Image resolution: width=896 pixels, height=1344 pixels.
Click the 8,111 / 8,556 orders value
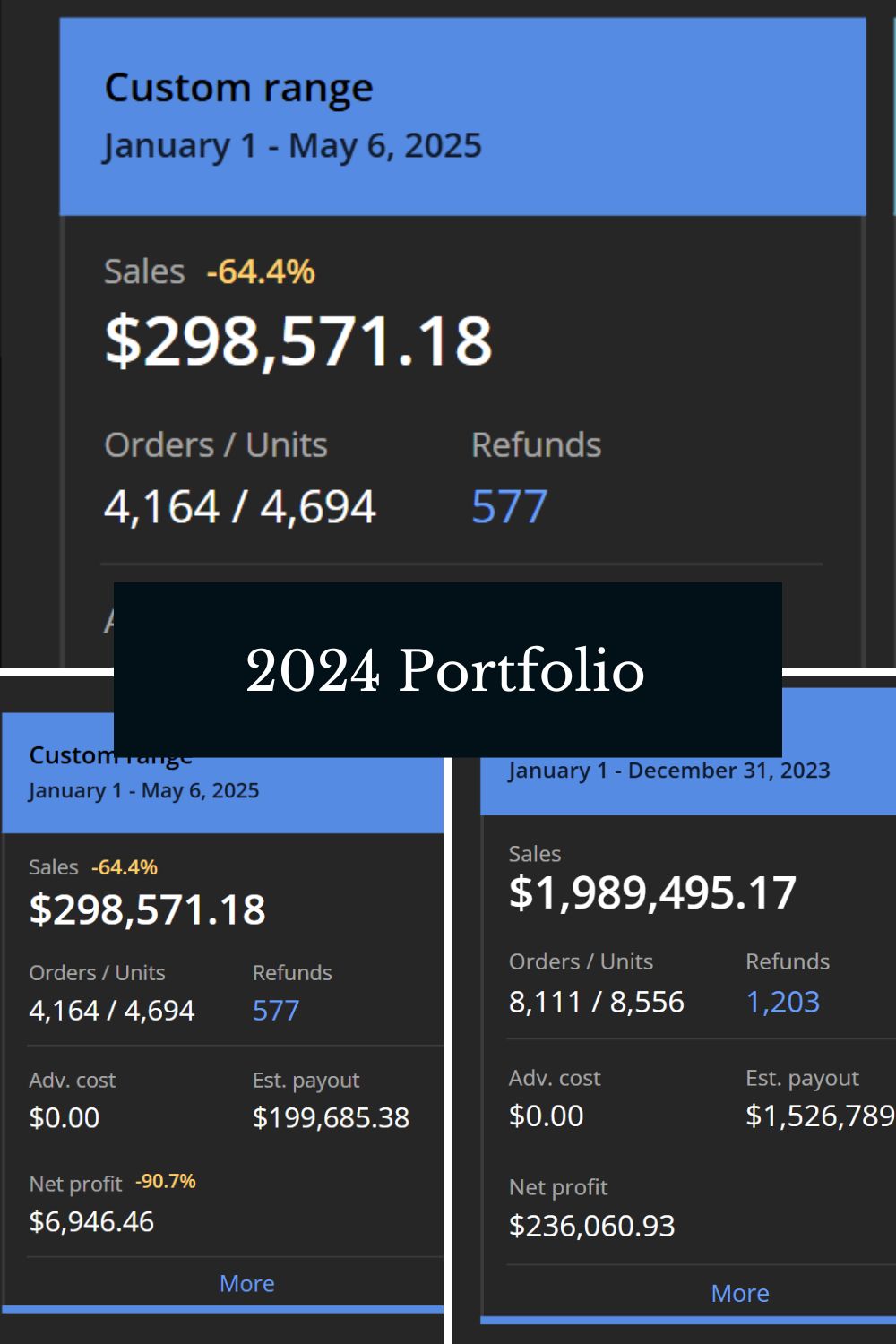596,1001
